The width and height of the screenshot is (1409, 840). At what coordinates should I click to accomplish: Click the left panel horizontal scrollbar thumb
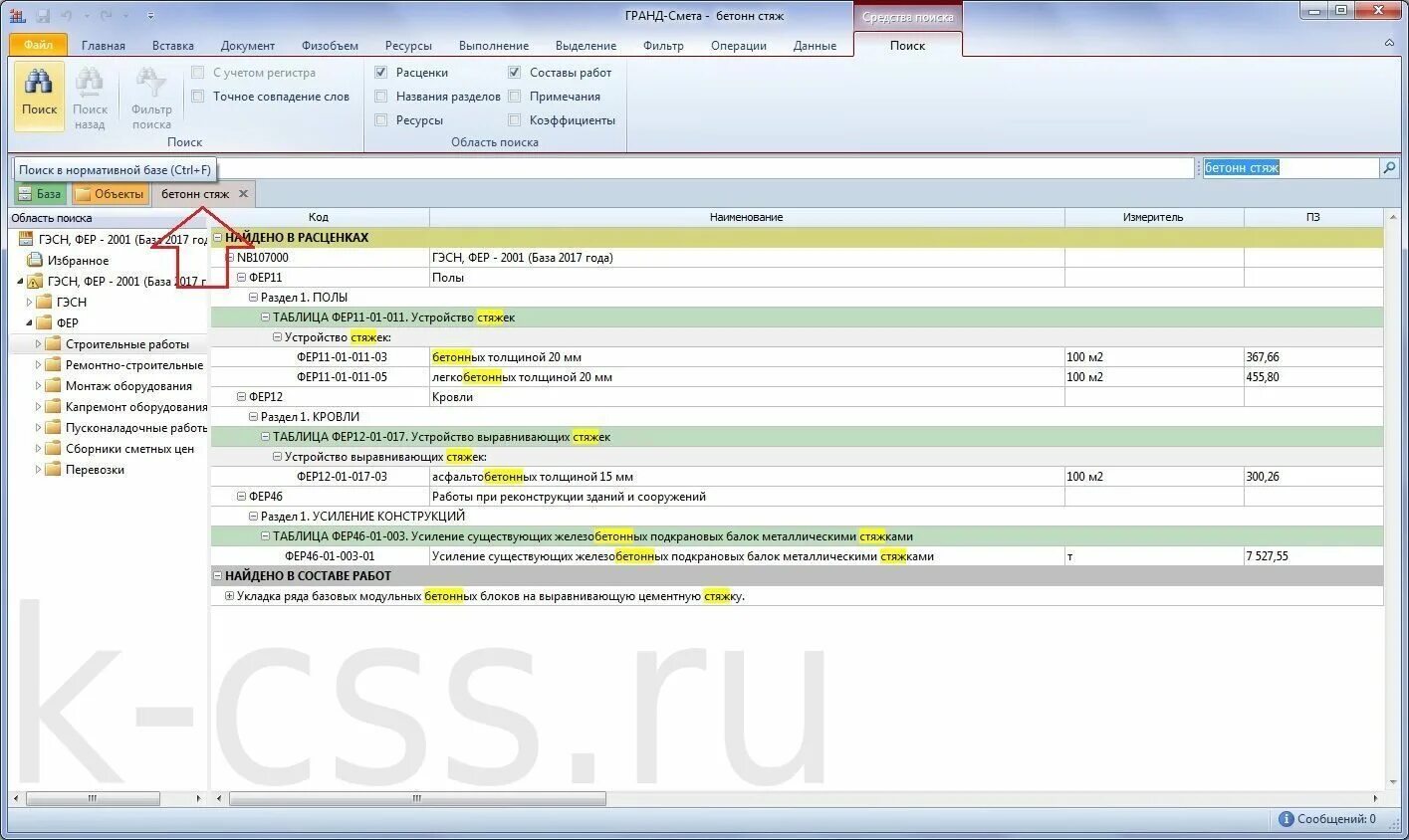(93, 798)
